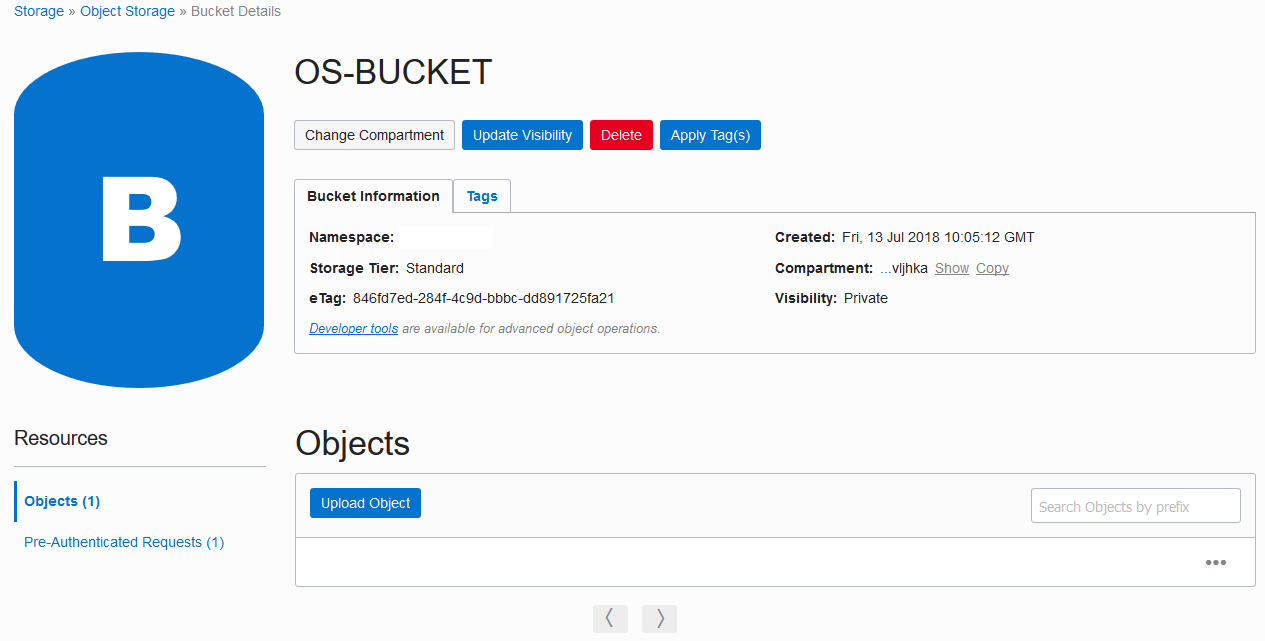Select Objects (1) in Resources
Screen dimensions: 1265x641
click(x=62, y=501)
